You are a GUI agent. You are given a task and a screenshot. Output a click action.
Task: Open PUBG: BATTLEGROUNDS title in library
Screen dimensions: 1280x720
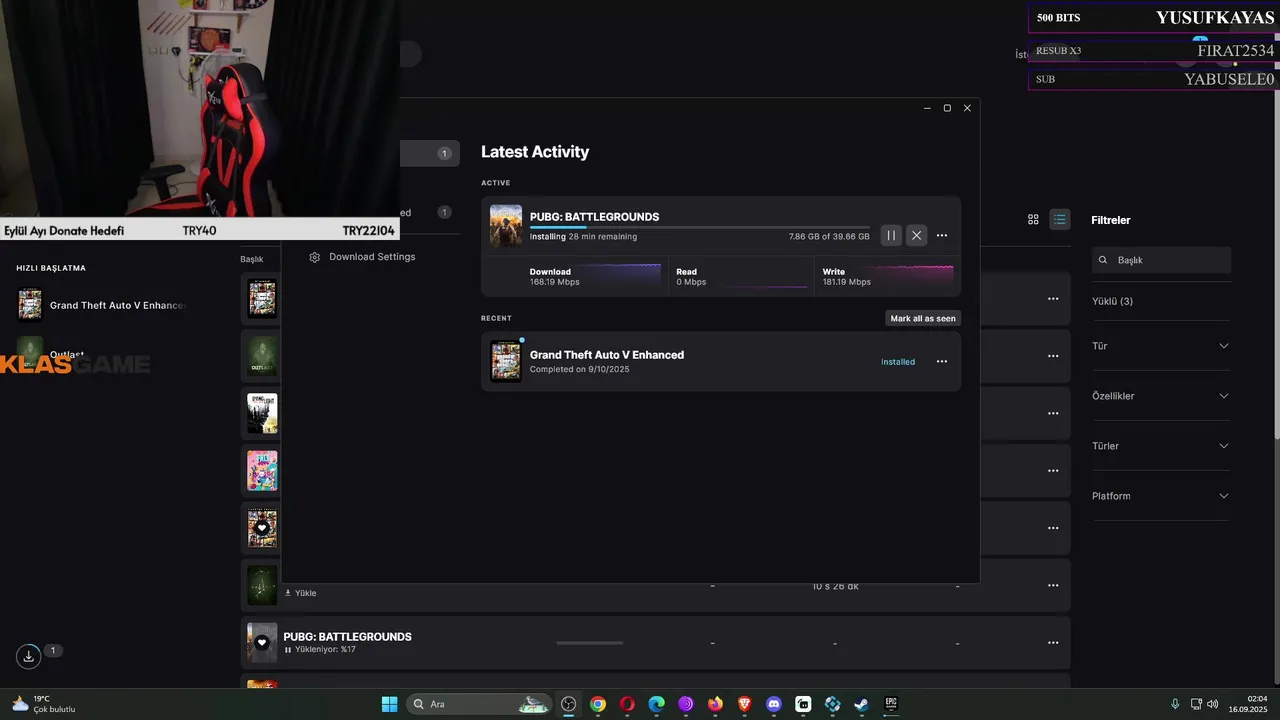[347, 637]
